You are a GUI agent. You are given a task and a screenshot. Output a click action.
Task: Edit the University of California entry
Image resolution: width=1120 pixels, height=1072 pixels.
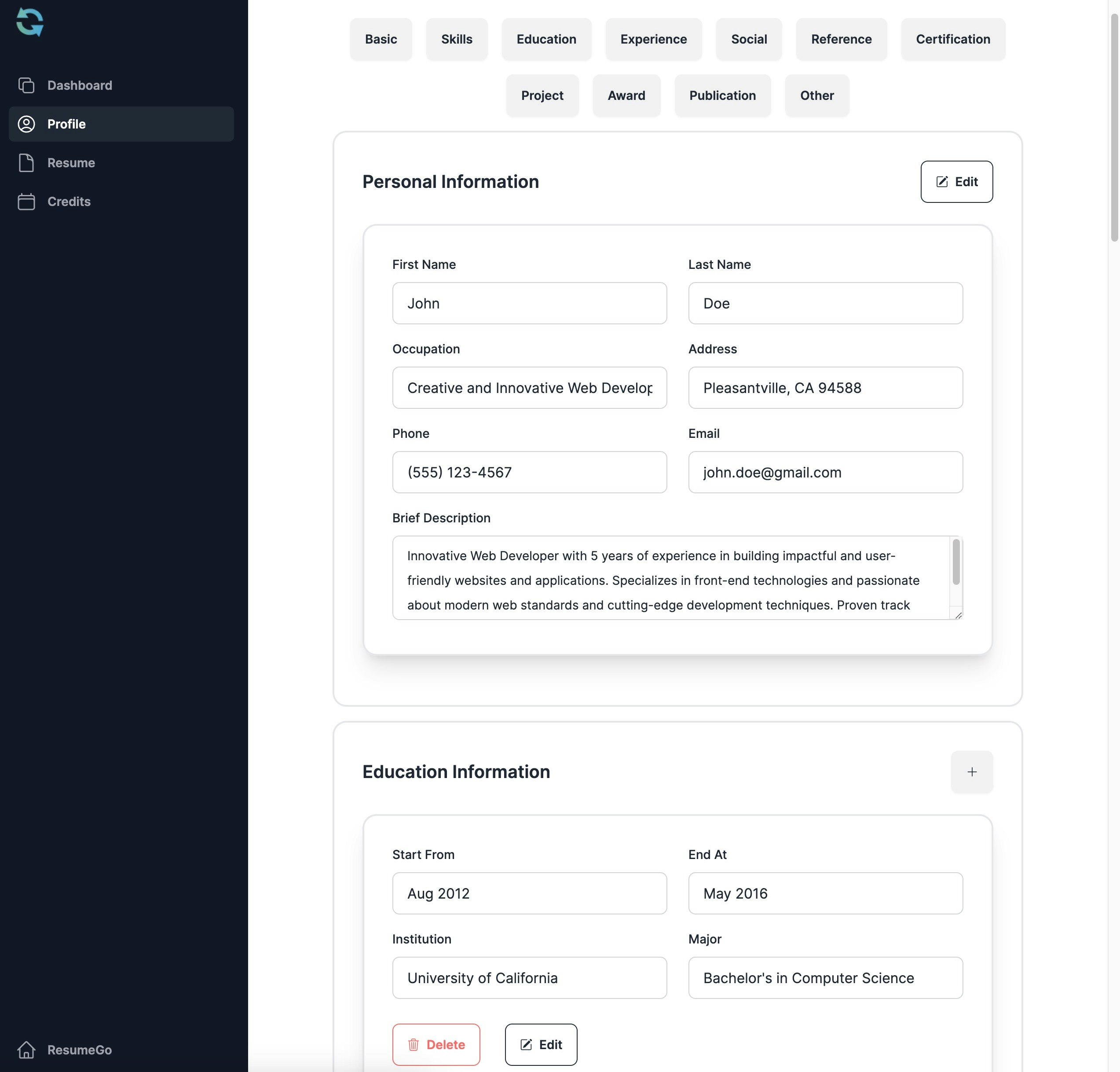pyautogui.click(x=540, y=1045)
